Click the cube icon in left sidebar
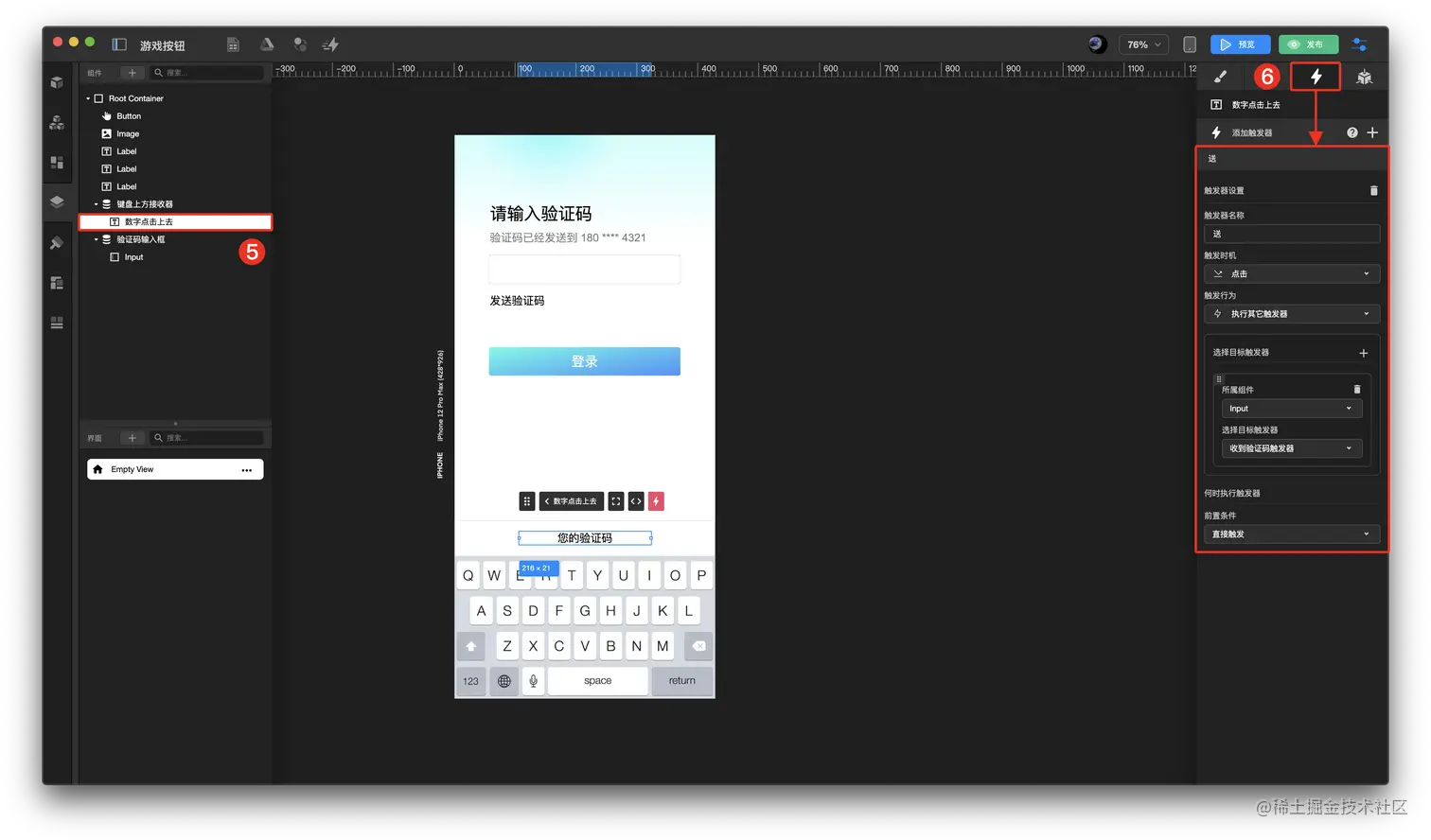 pos(57,82)
